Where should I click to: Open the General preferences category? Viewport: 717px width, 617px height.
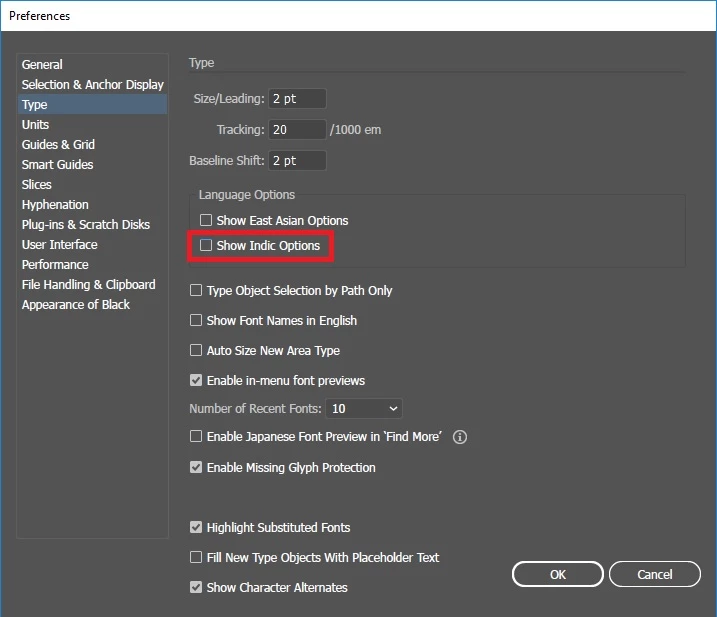(x=92, y=64)
